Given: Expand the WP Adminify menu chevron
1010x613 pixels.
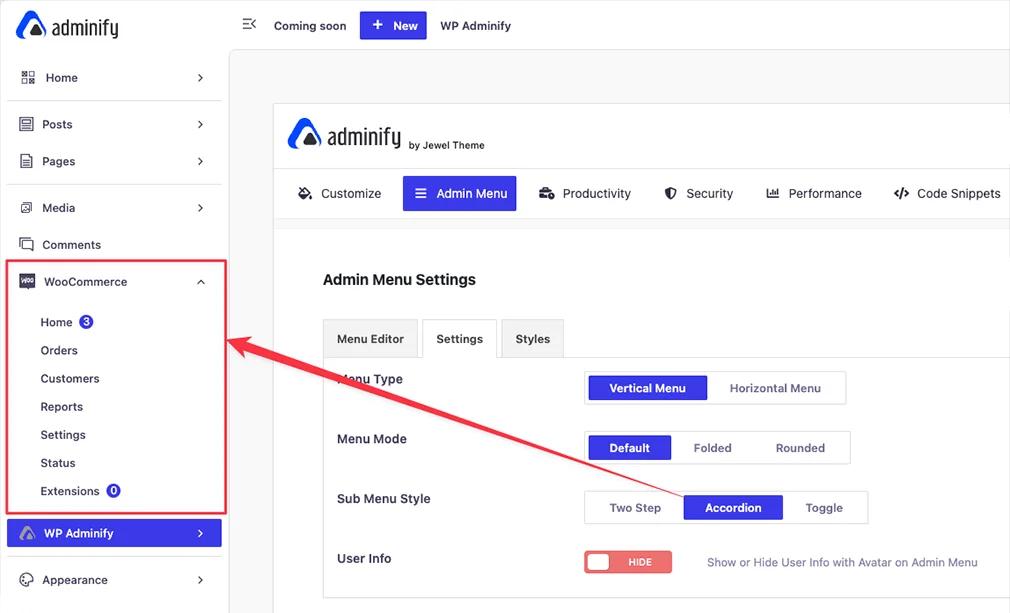Looking at the screenshot, I should 200,533.
